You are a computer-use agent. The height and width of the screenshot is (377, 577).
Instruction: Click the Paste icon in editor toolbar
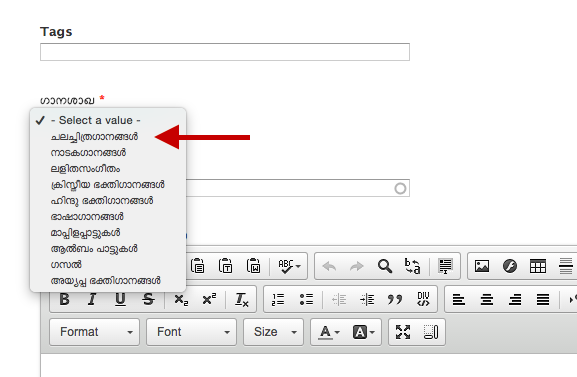198,266
